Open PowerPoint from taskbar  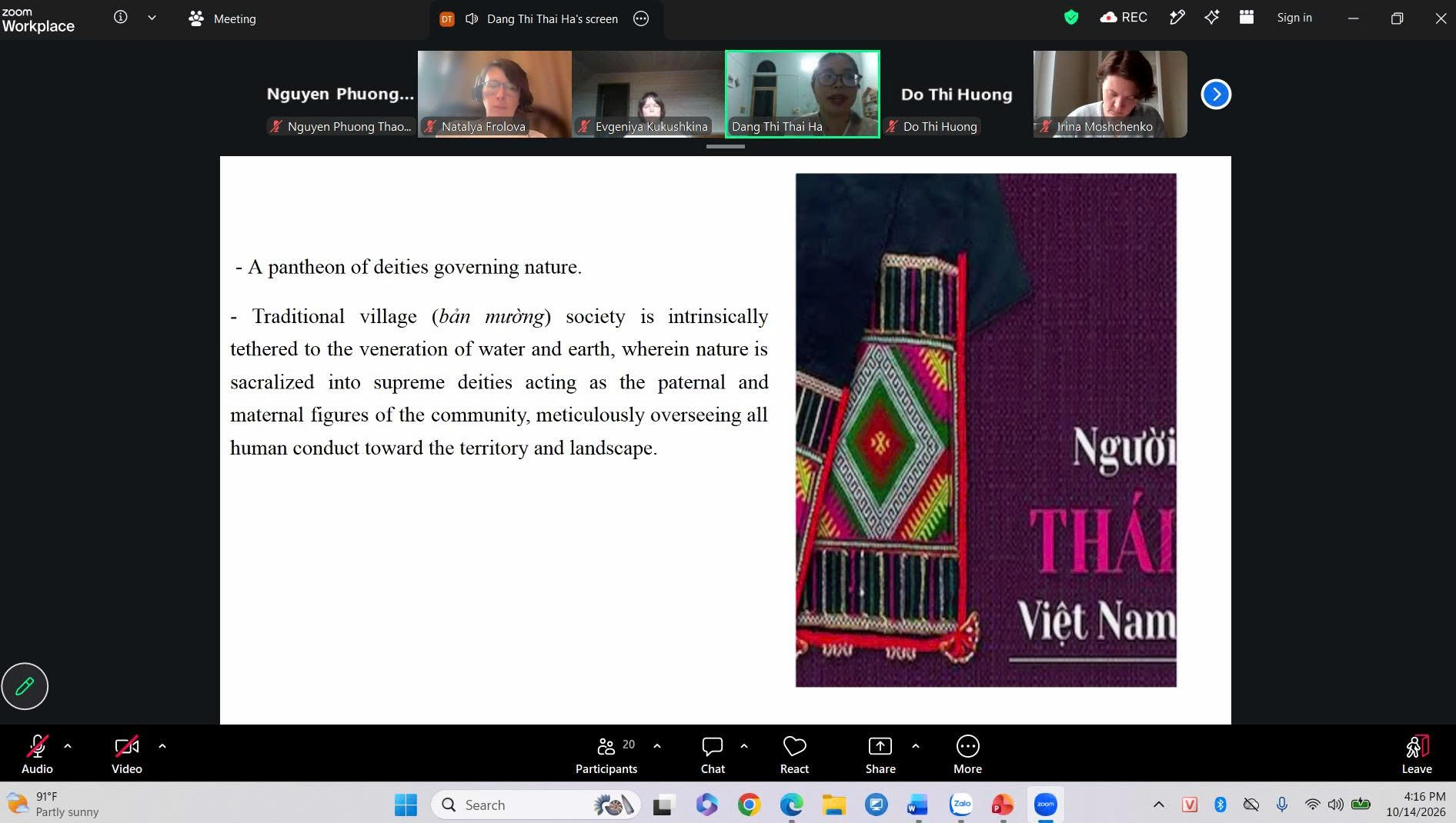click(1003, 805)
